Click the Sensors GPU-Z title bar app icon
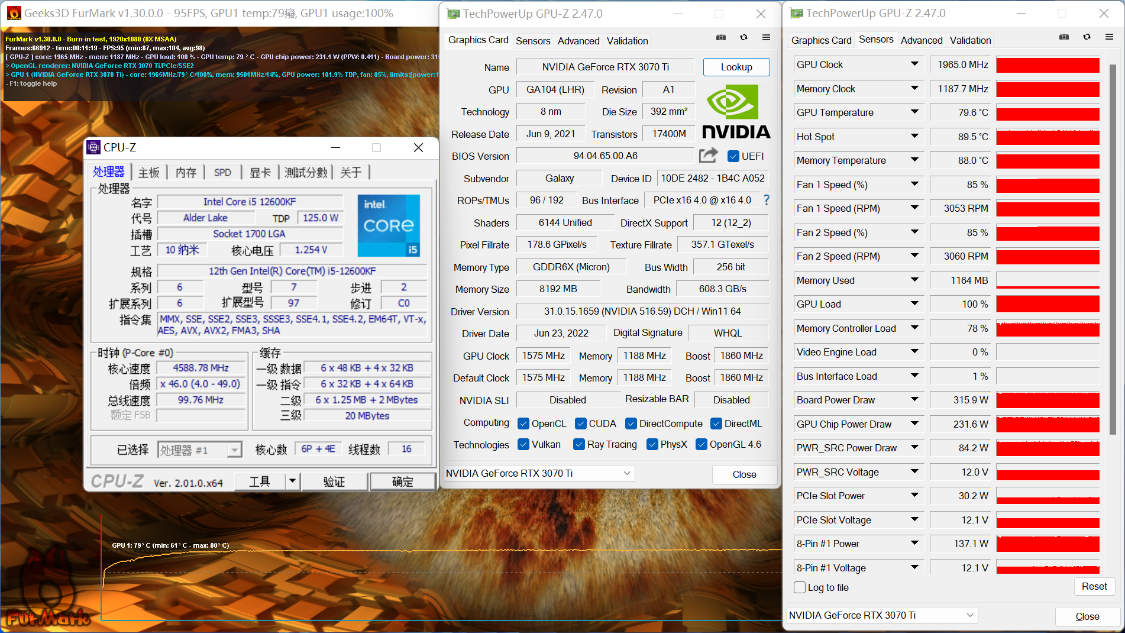The height and width of the screenshot is (633, 1125). click(x=796, y=14)
